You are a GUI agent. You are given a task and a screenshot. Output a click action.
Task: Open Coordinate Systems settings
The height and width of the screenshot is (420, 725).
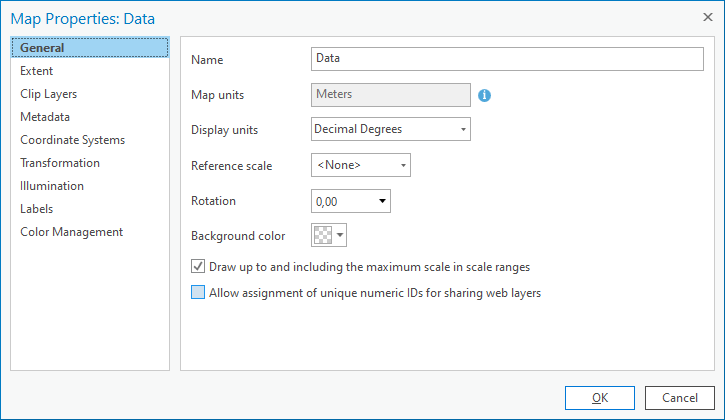[x=72, y=140]
